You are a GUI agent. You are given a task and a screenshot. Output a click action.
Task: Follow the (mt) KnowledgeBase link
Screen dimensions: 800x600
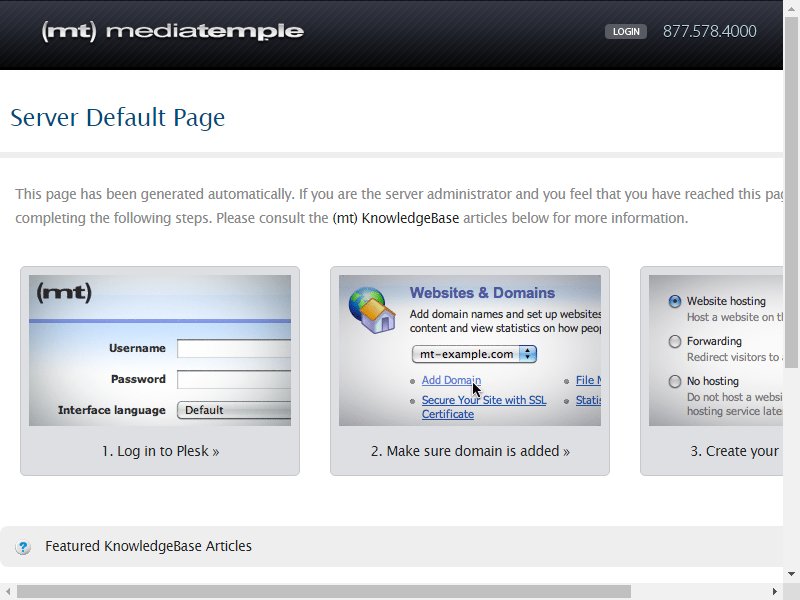(x=395, y=218)
